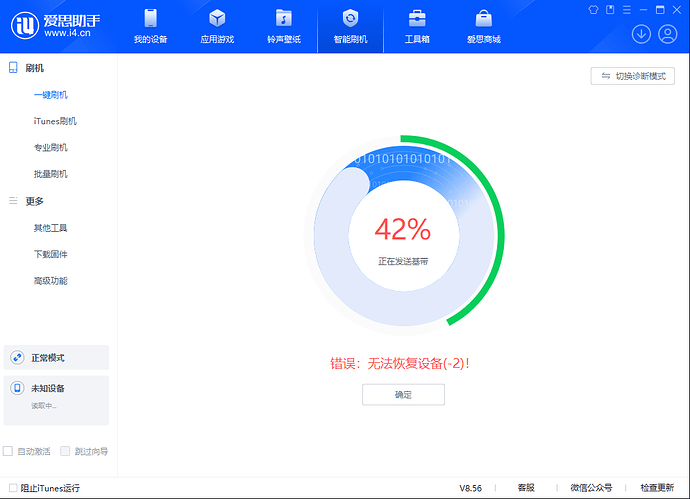Screen dimensions: 690x499
Task: Click the link icon beside 正常模式
Action: (17, 357)
